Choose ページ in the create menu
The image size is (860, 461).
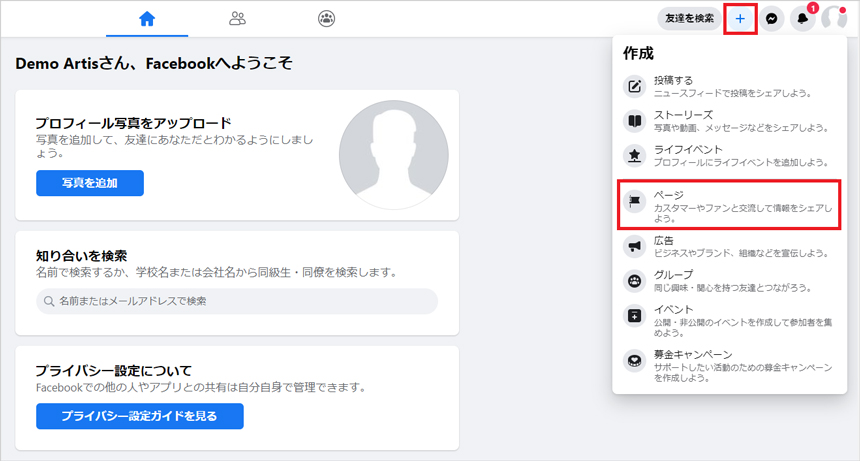[729, 204]
